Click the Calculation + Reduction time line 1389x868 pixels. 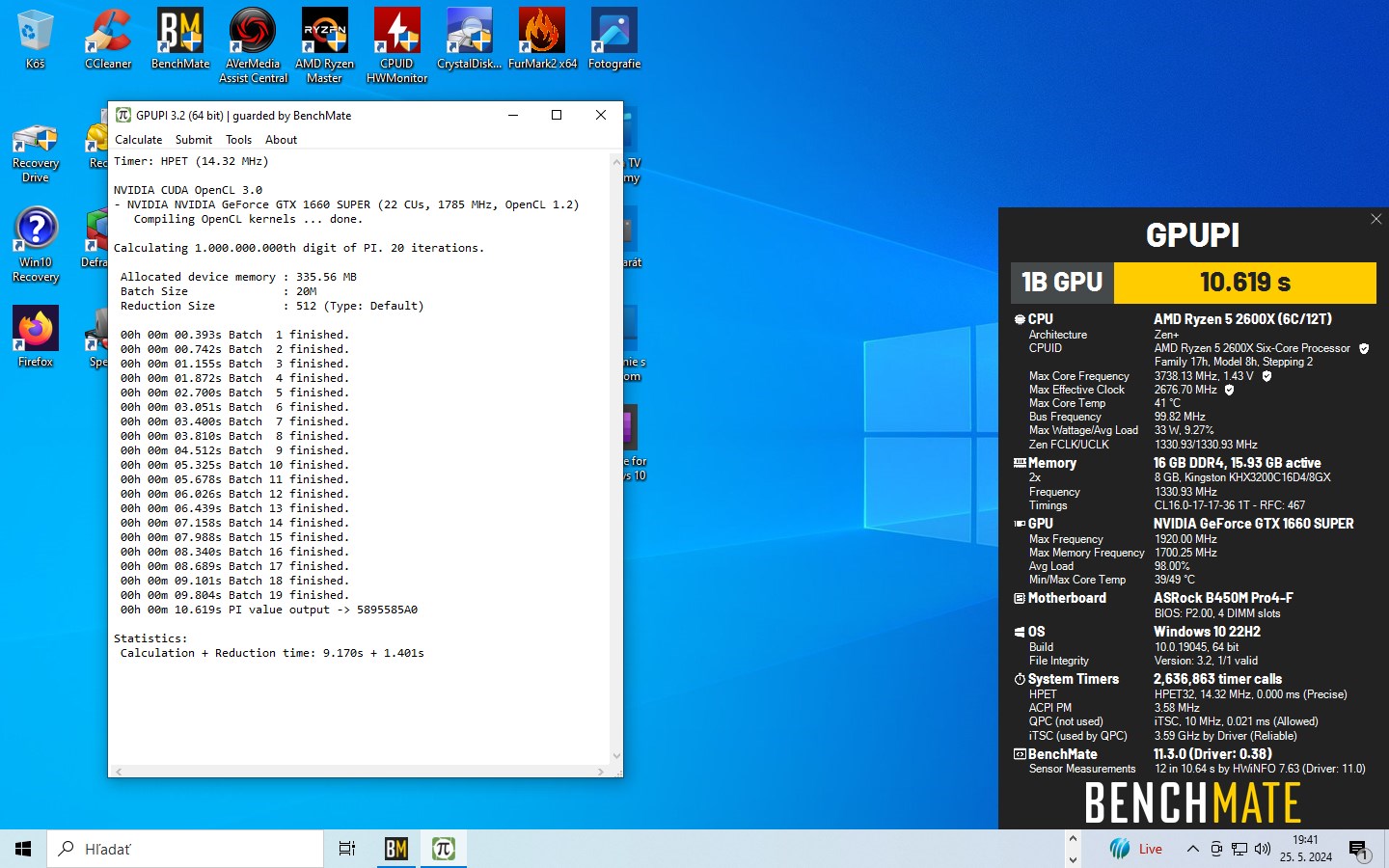tap(272, 653)
